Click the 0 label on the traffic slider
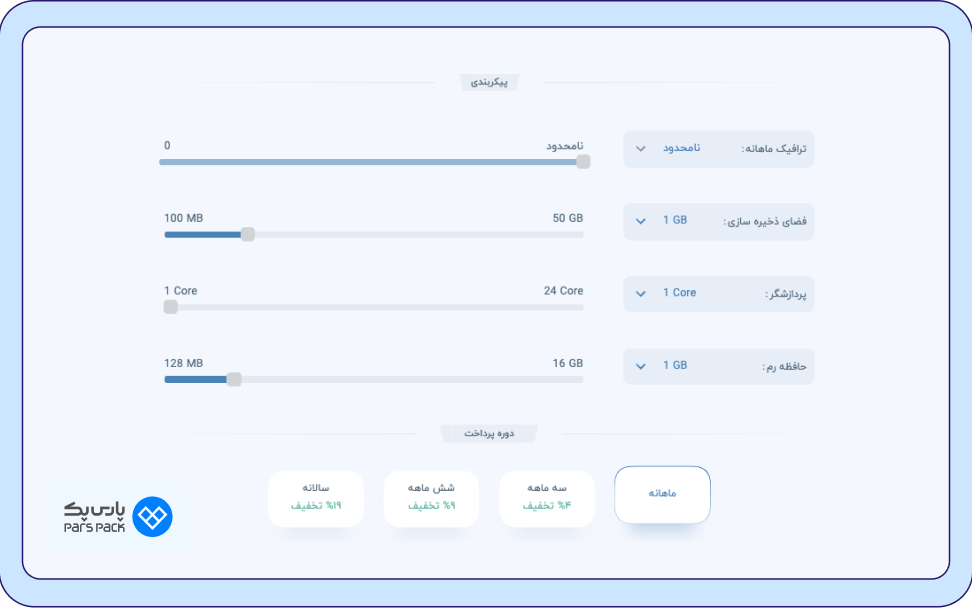The width and height of the screenshot is (972, 608). pyautogui.click(x=167, y=146)
